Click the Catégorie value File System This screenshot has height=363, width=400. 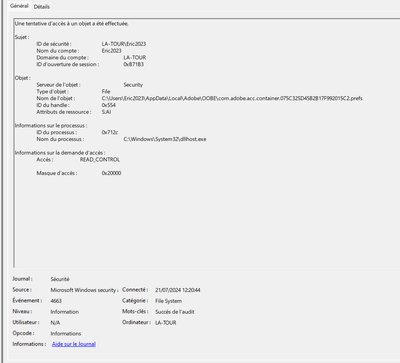coord(168,301)
